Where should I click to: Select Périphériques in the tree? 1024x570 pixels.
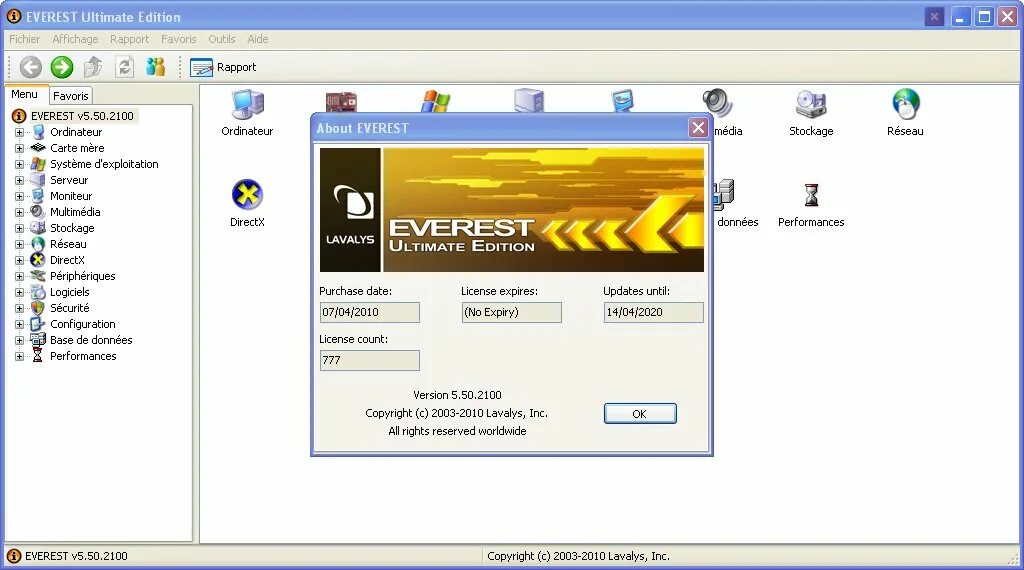click(x=83, y=276)
